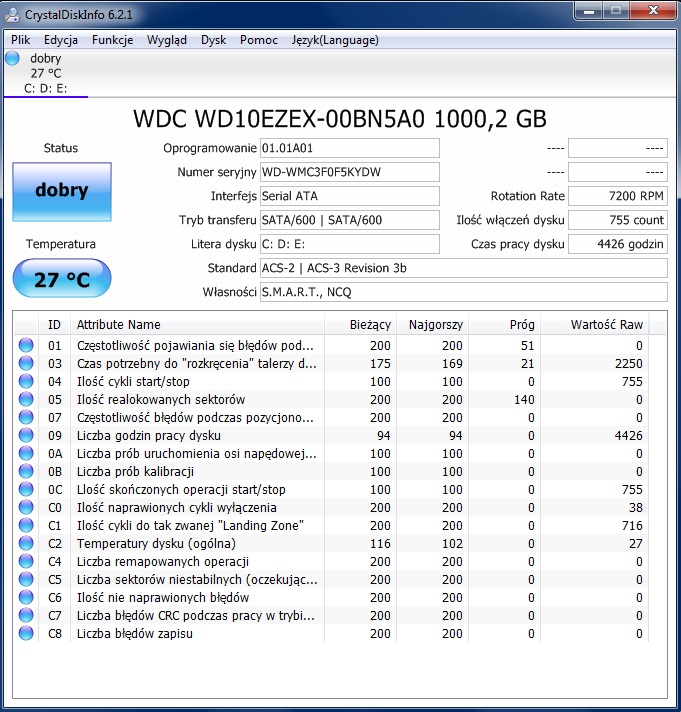Close the CrystalDiskInfo window

(653, 11)
